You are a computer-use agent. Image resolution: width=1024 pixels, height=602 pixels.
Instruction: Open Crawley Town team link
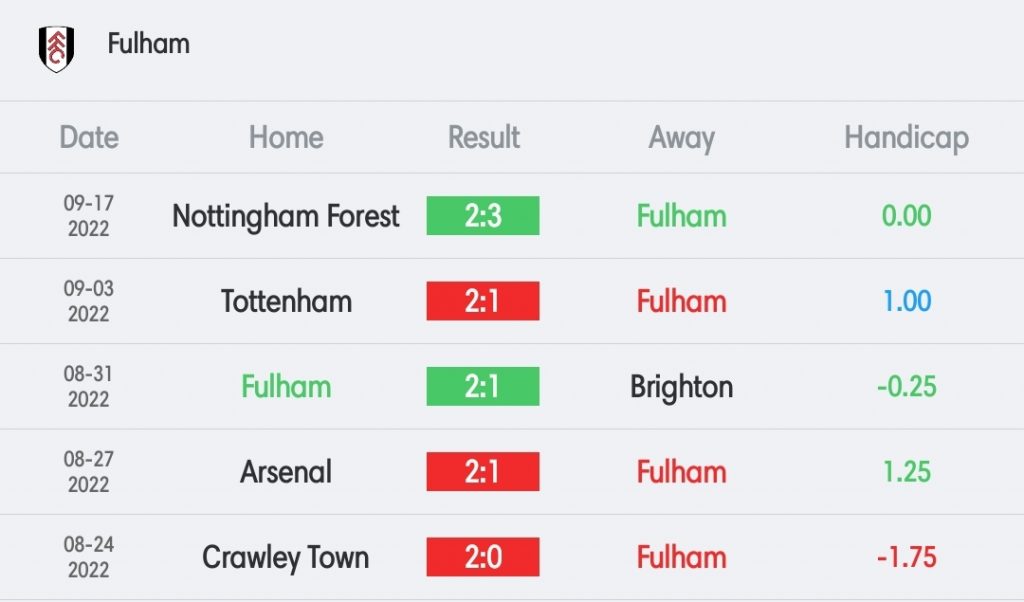pyautogui.click(x=285, y=558)
